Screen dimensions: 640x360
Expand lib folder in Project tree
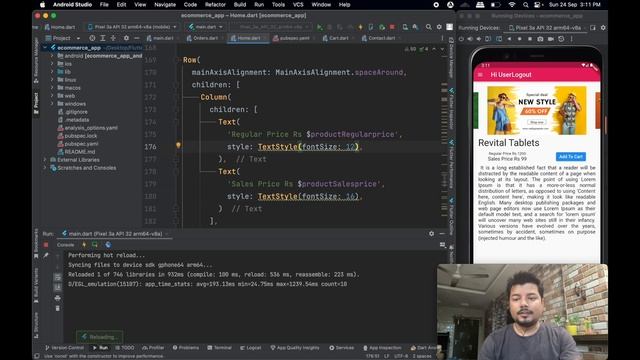click(52, 72)
